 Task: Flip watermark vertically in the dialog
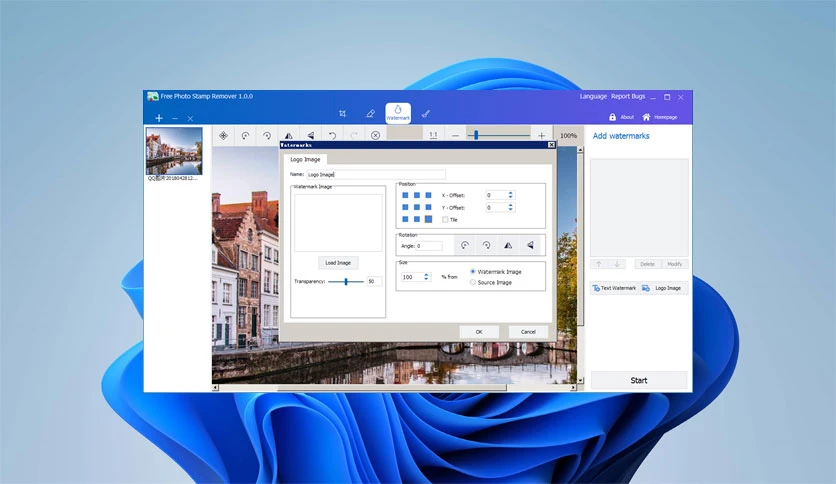coord(530,245)
